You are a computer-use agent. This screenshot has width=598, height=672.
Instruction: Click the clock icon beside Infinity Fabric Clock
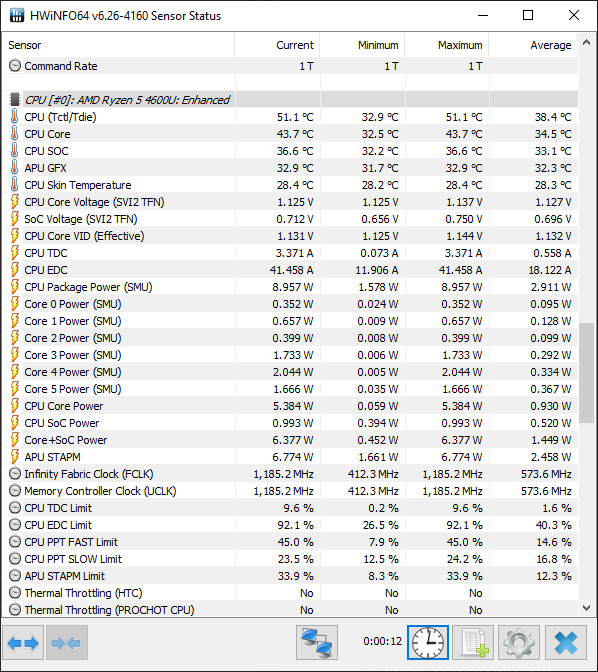[15, 474]
